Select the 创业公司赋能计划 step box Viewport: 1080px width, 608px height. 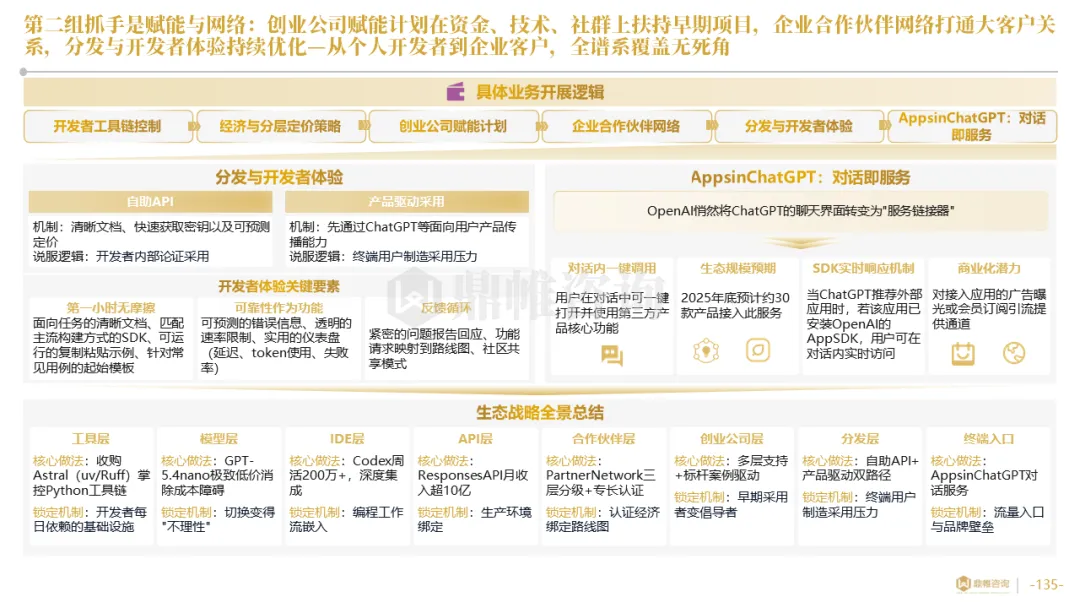coord(453,127)
